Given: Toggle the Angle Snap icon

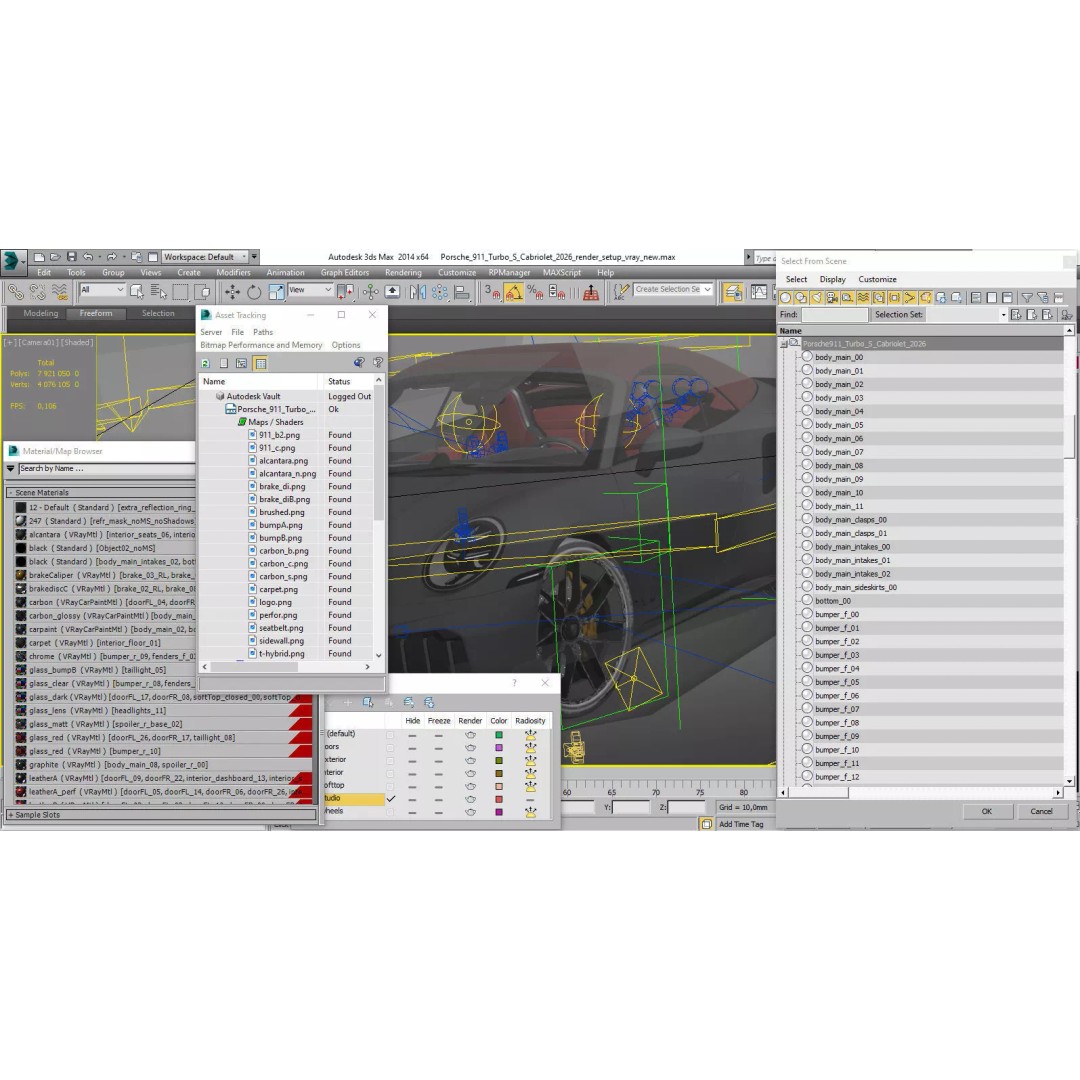Looking at the screenshot, I should coord(514,293).
